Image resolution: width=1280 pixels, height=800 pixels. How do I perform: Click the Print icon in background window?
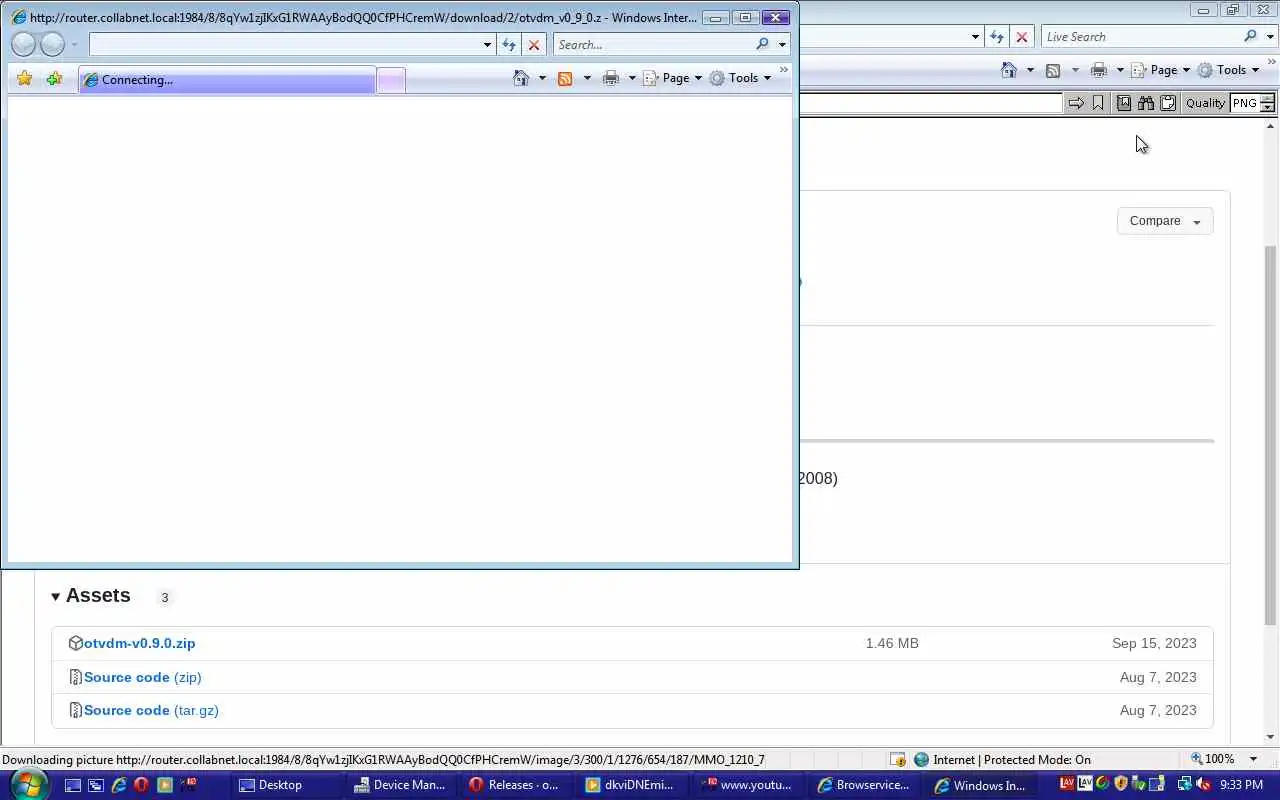pyautogui.click(x=1099, y=70)
